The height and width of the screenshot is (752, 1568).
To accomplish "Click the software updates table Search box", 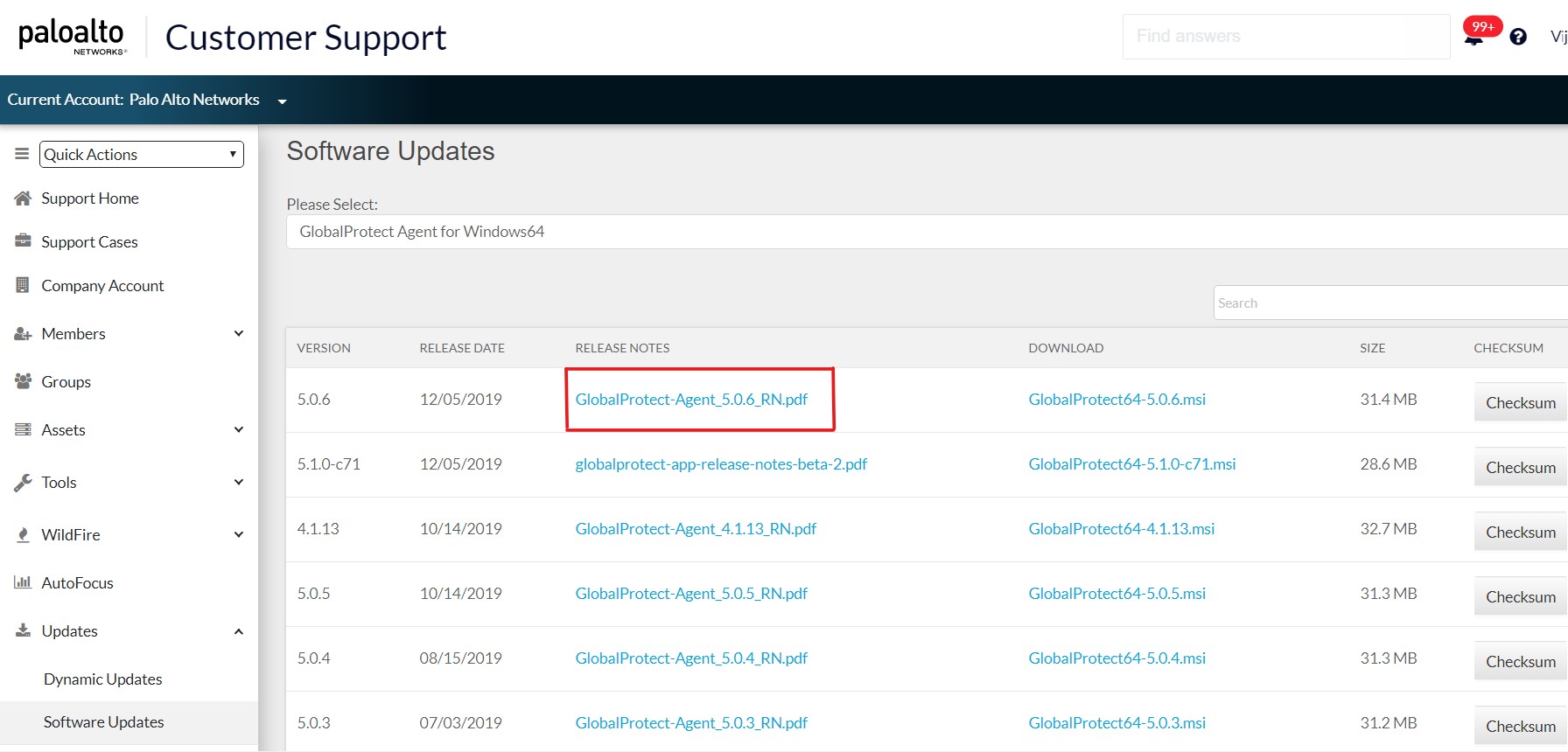I will pos(1390,303).
